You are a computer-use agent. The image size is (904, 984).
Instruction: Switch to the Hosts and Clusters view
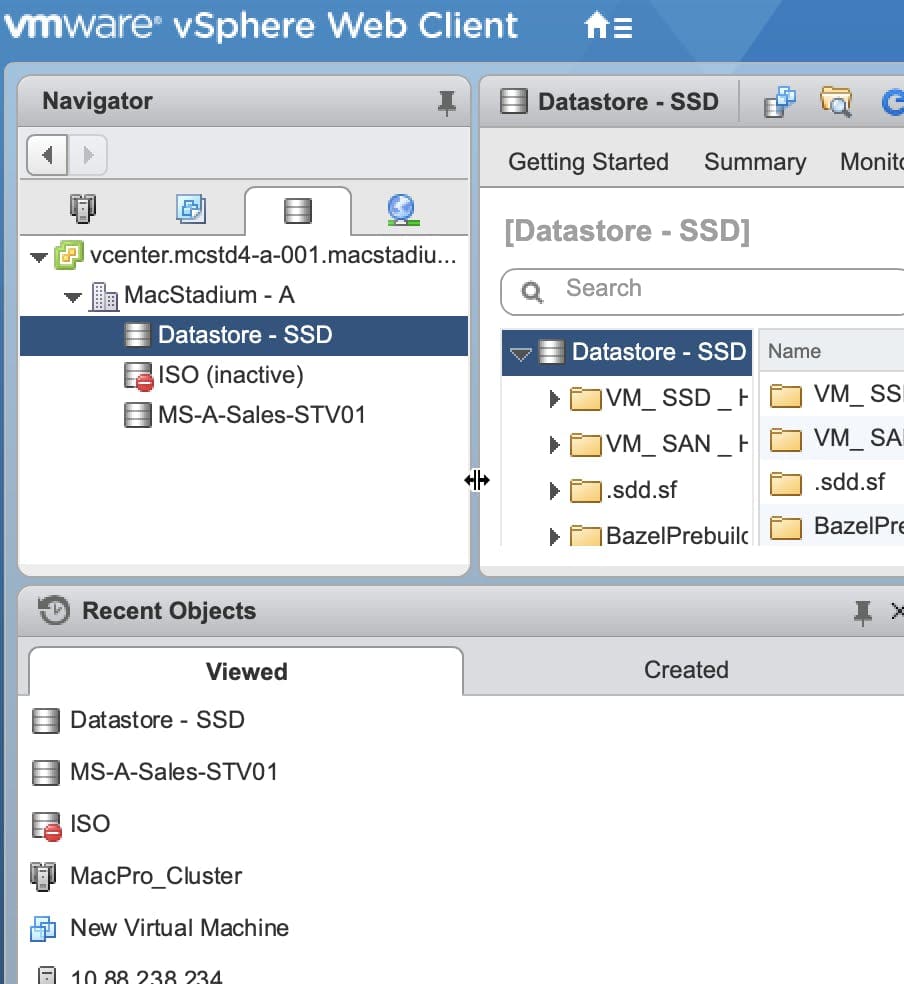pos(84,208)
